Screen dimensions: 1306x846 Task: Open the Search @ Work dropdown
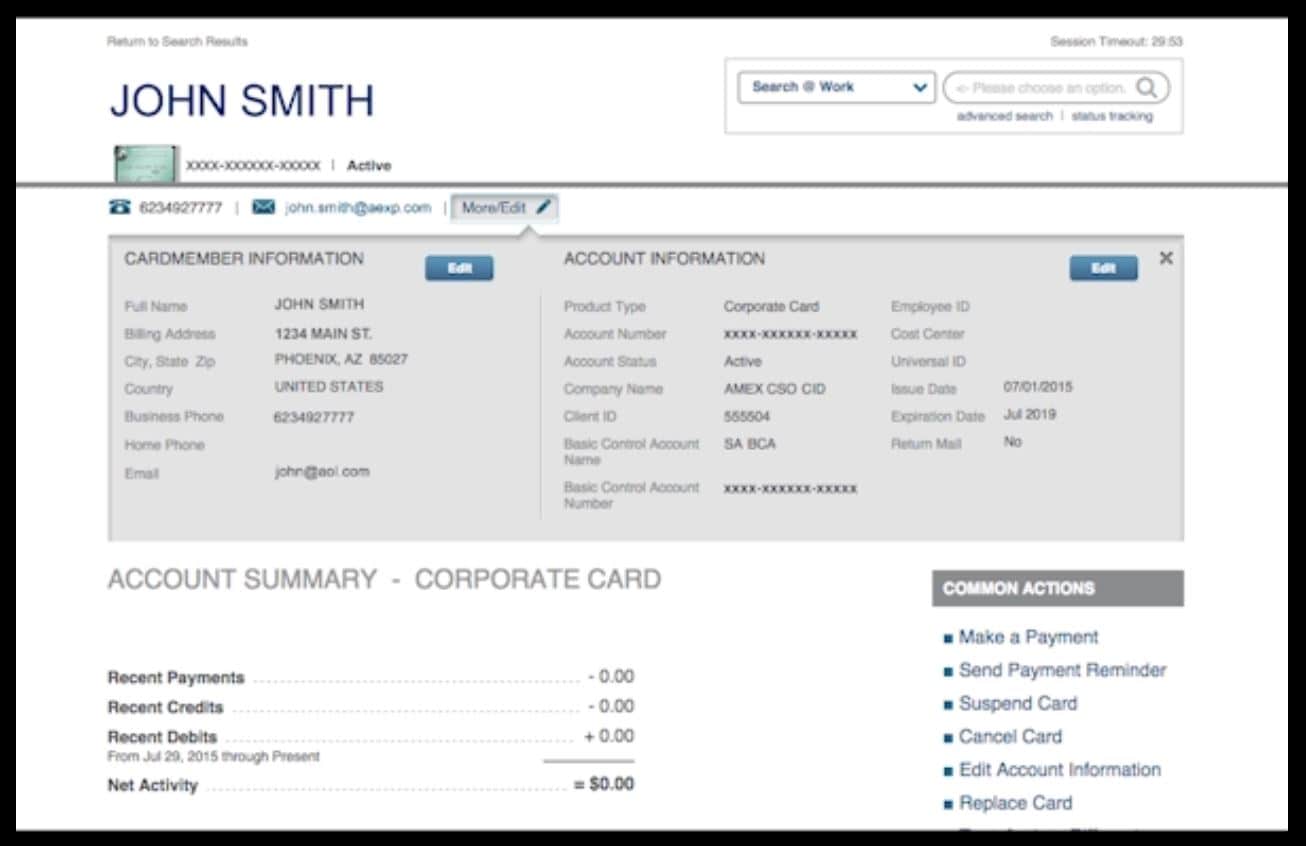click(x=836, y=88)
